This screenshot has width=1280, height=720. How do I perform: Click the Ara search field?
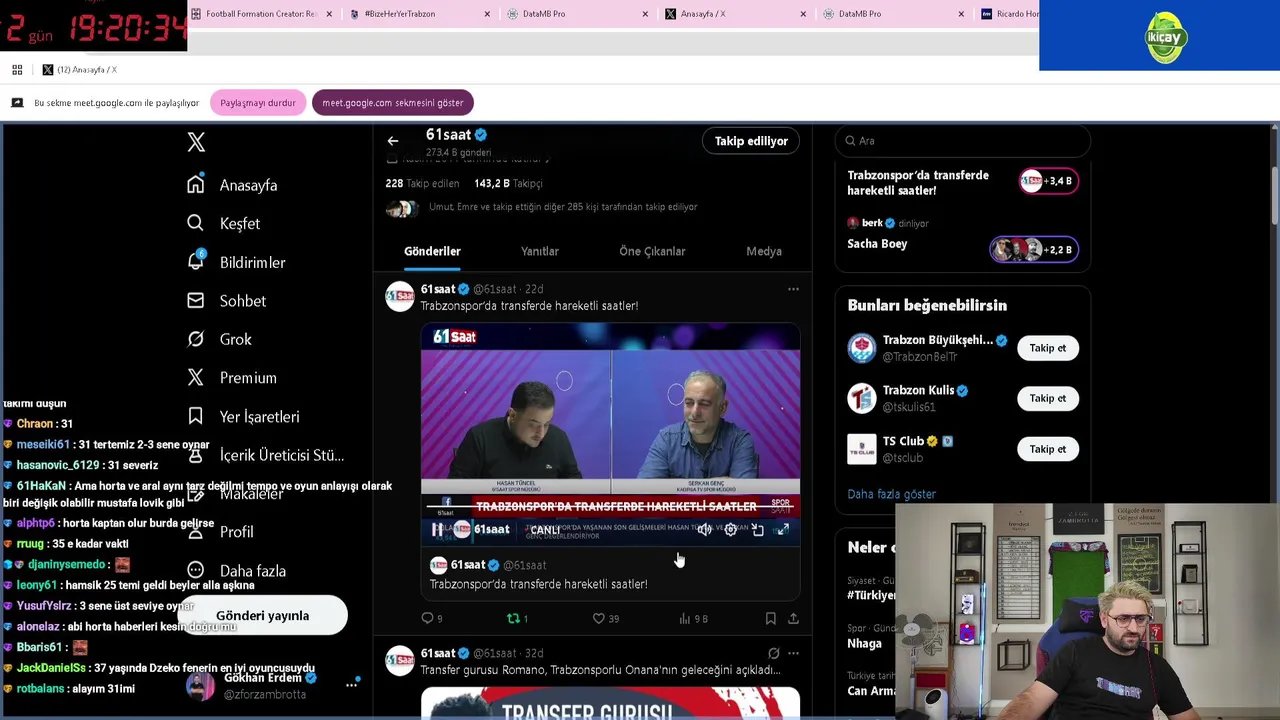[962, 141]
